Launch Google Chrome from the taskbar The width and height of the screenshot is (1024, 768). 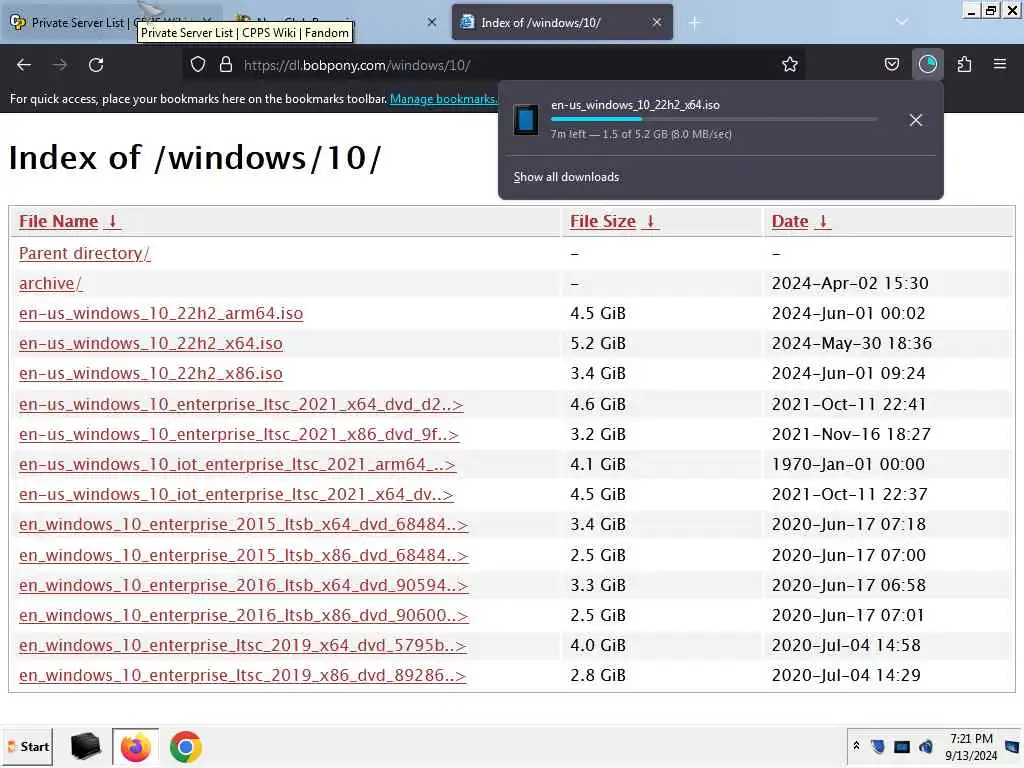pos(185,746)
